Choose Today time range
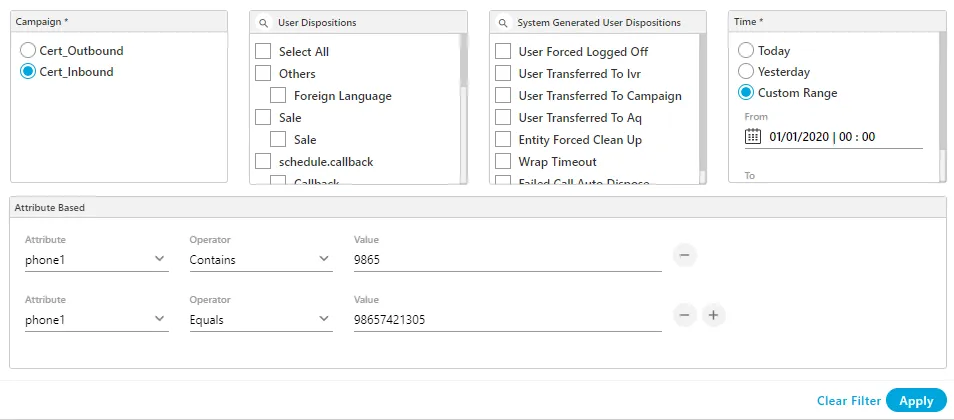This screenshot has width=954, height=420. coord(746,51)
